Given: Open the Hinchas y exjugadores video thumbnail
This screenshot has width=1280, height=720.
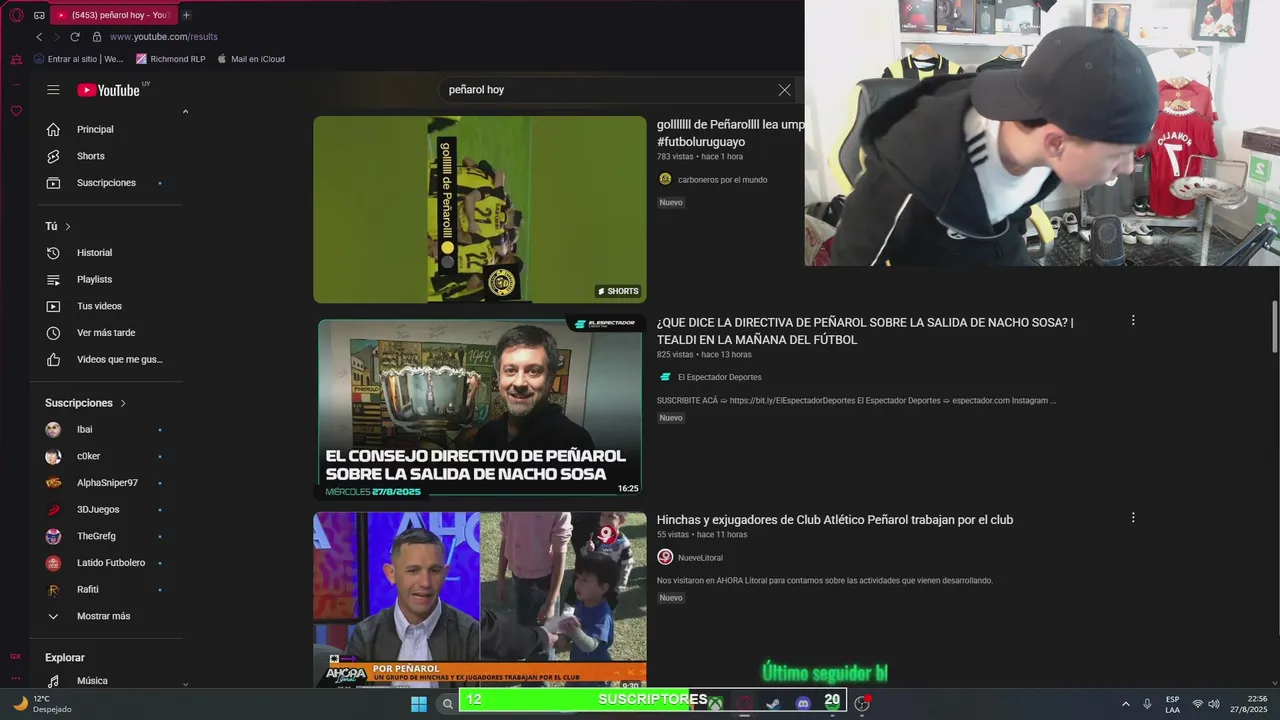Looking at the screenshot, I should point(480,600).
